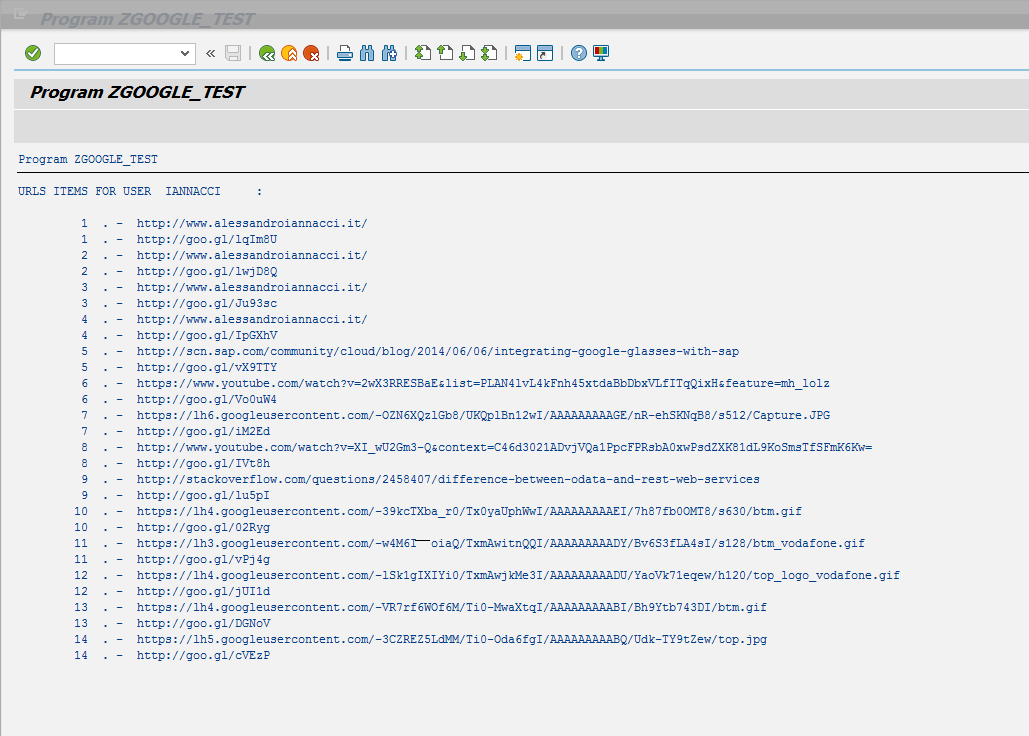Collapse command field with double-chevron

[x=211, y=53]
